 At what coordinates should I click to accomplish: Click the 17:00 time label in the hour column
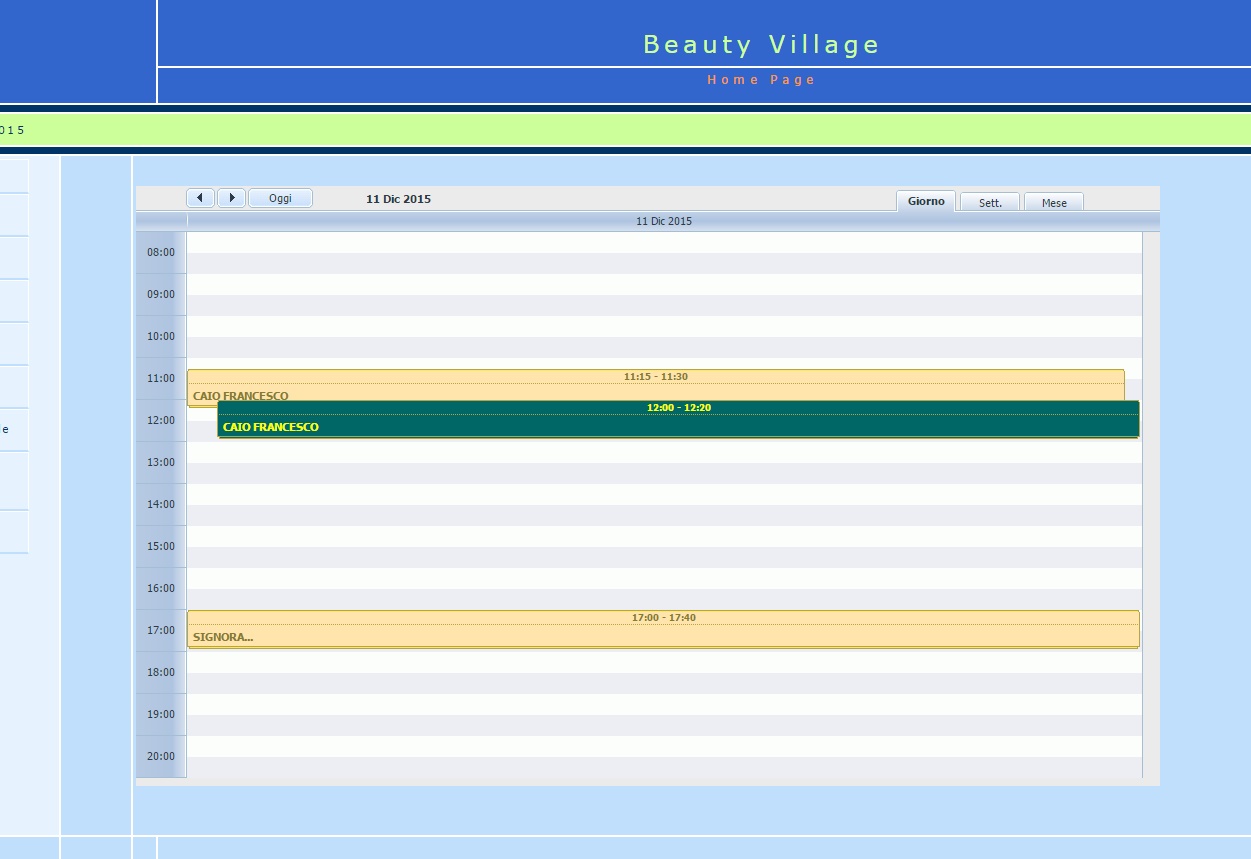point(161,630)
